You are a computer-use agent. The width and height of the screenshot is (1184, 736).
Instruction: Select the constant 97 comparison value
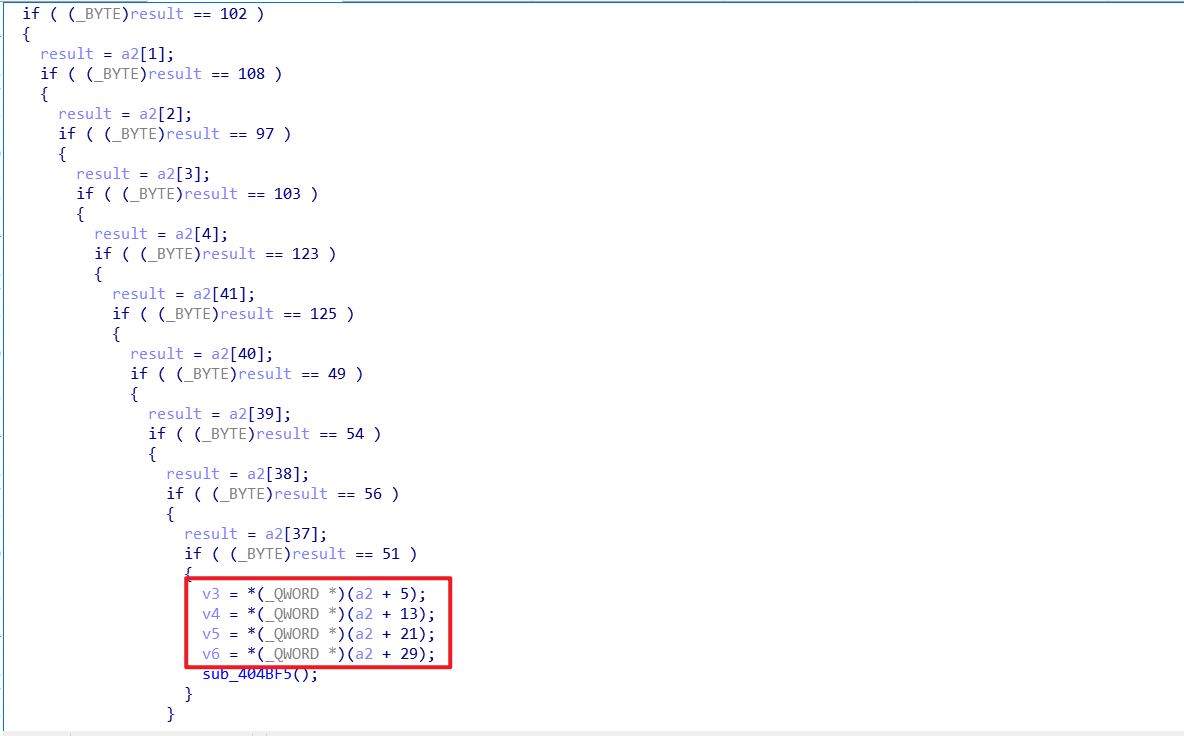pyautogui.click(x=265, y=134)
